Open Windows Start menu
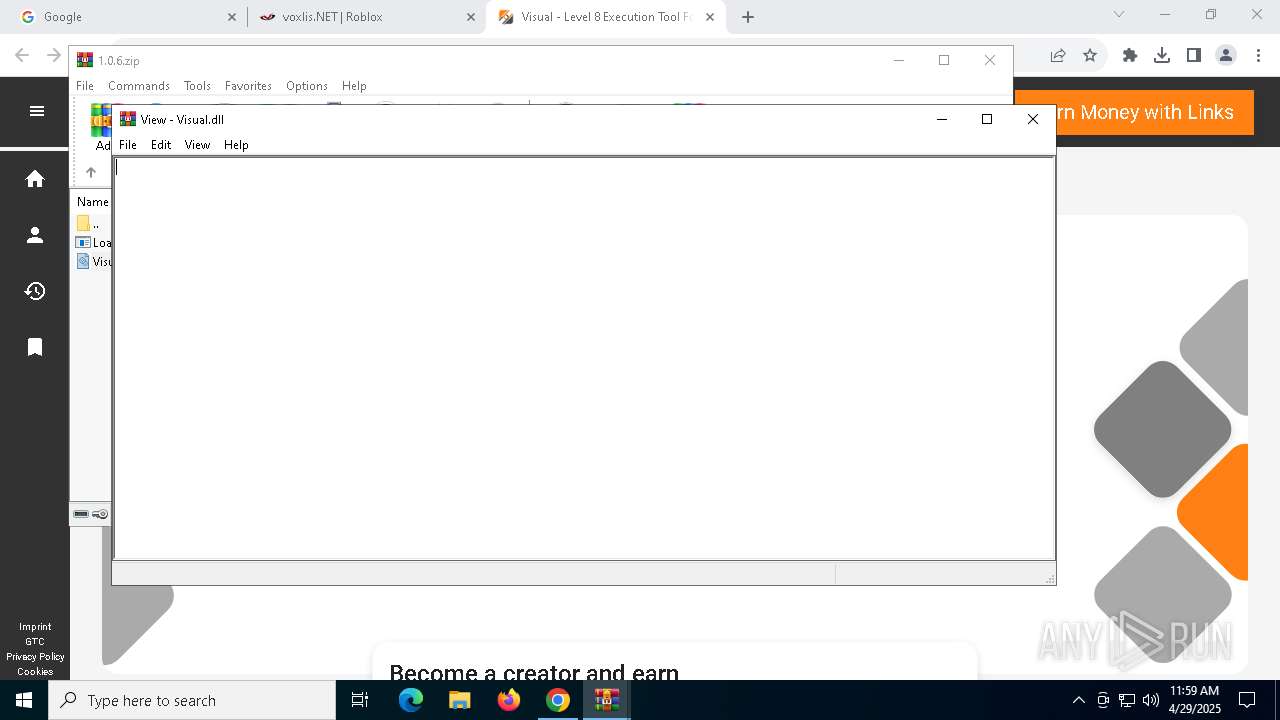 [x=24, y=700]
